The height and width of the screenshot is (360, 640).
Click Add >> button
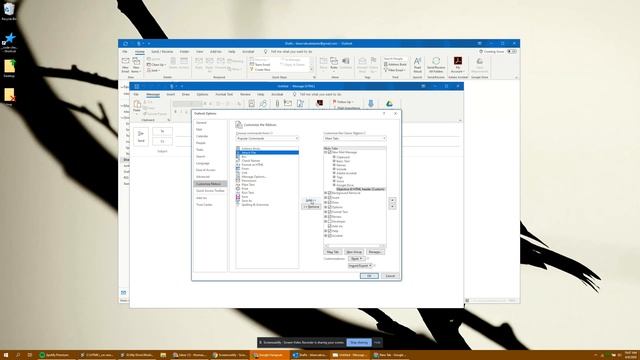[x=311, y=200]
